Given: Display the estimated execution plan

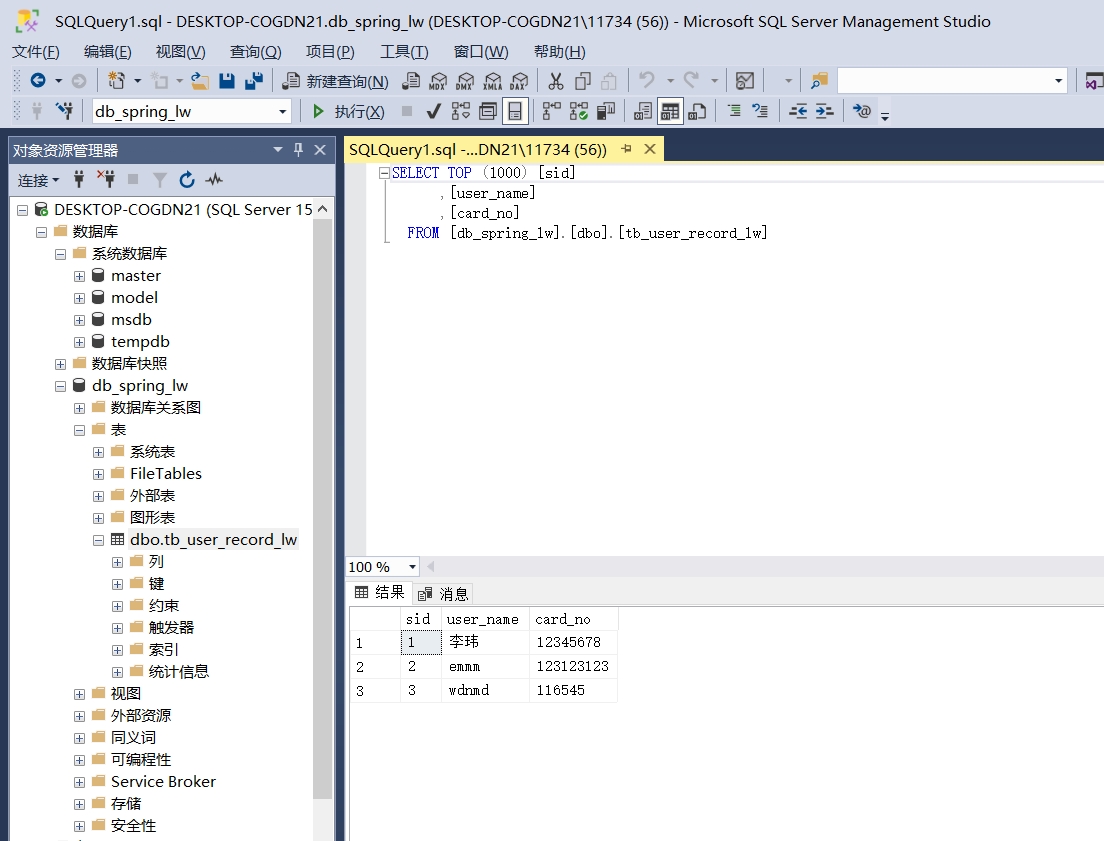Looking at the screenshot, I should tap(460, 111).
